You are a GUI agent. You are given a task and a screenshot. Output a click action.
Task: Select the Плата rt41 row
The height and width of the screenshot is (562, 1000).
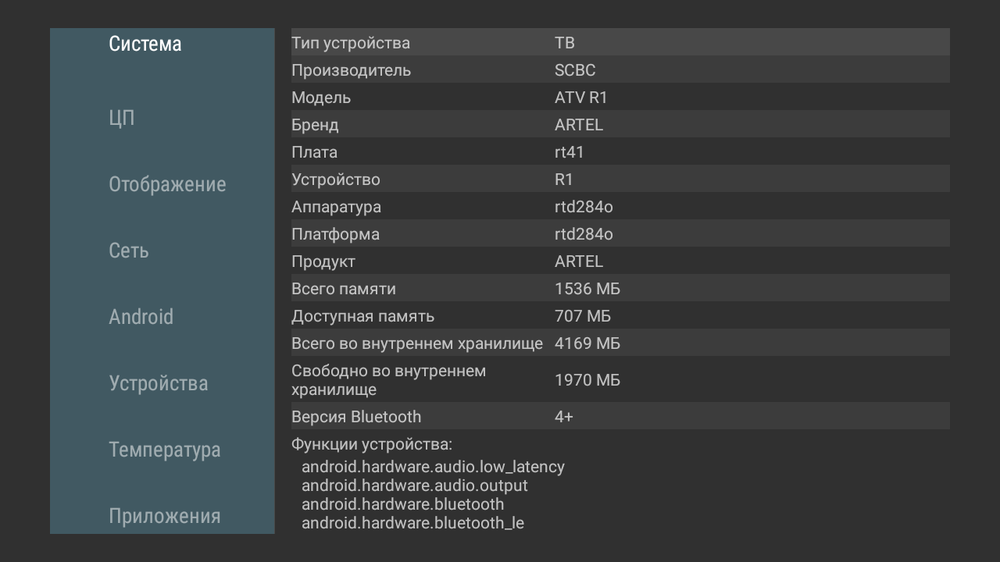click(620, 152)
